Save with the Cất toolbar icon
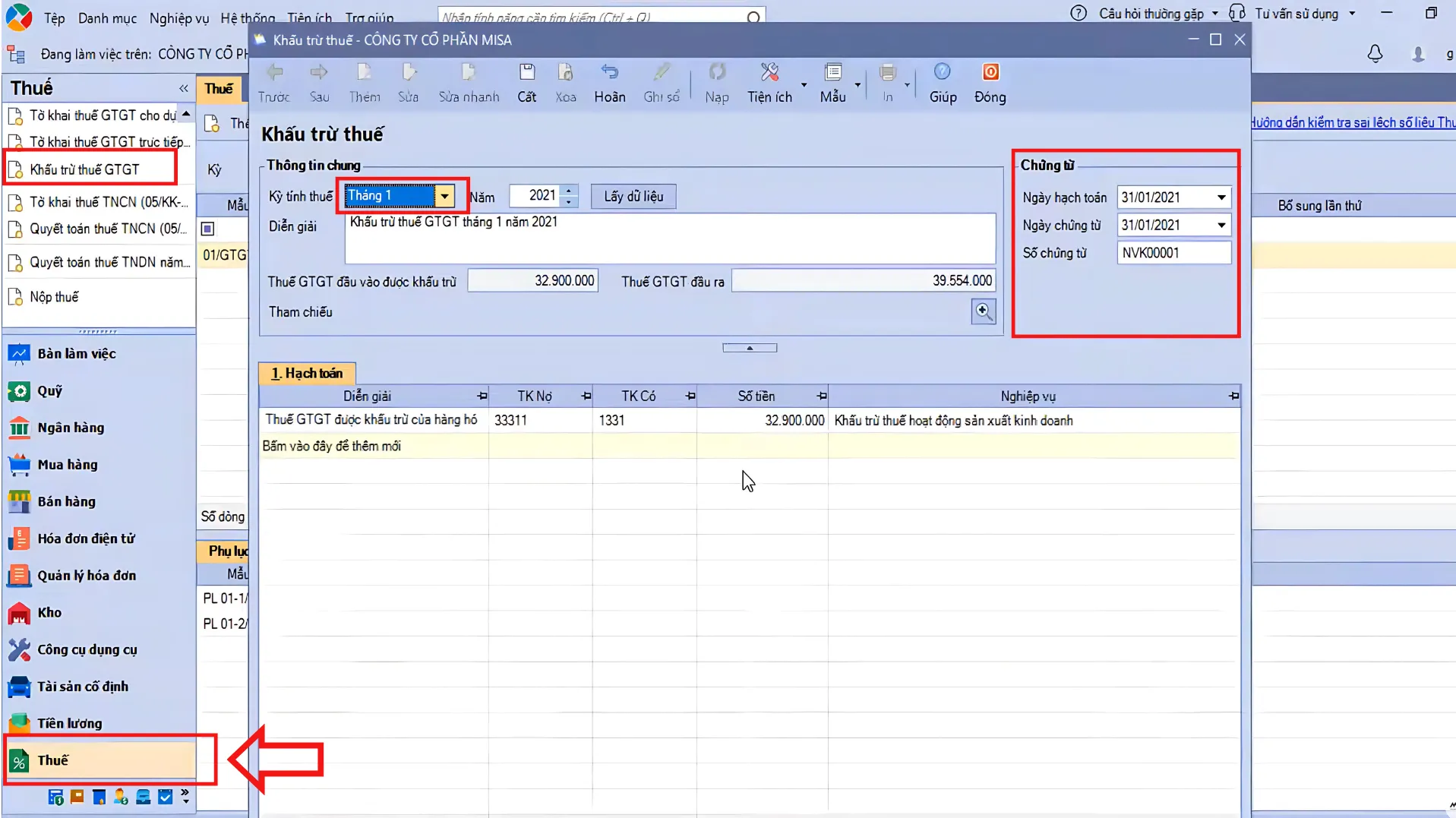 click(x=527, y=72)
